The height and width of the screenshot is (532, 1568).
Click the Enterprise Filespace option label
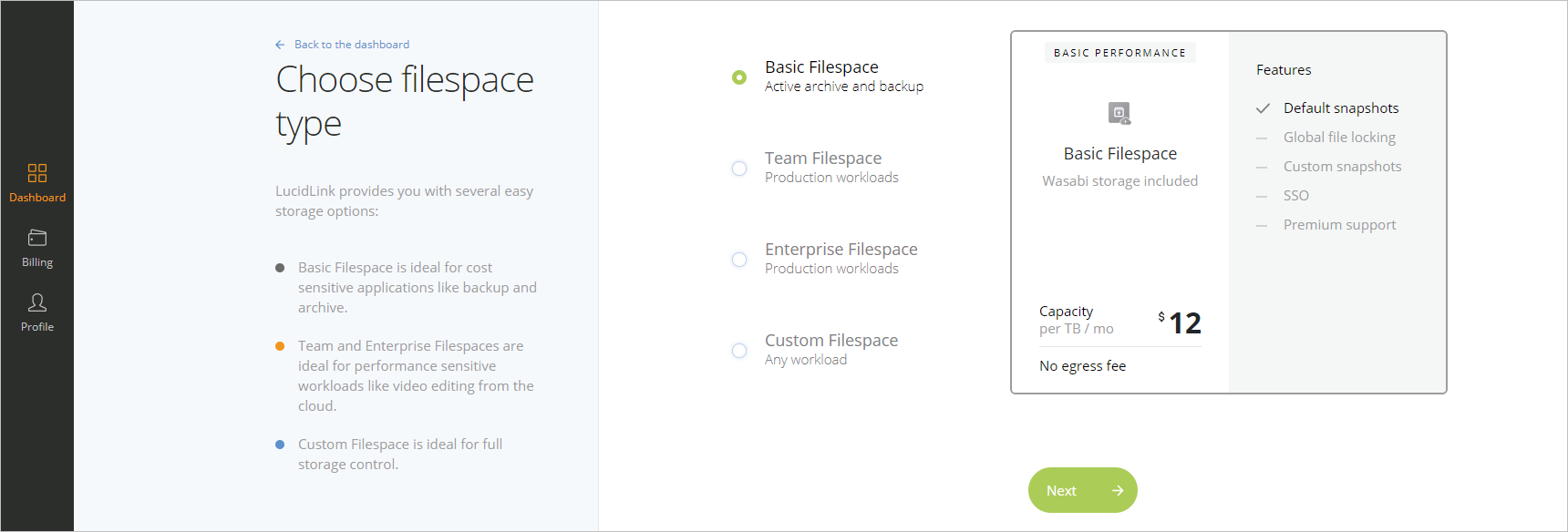point(841,250)
